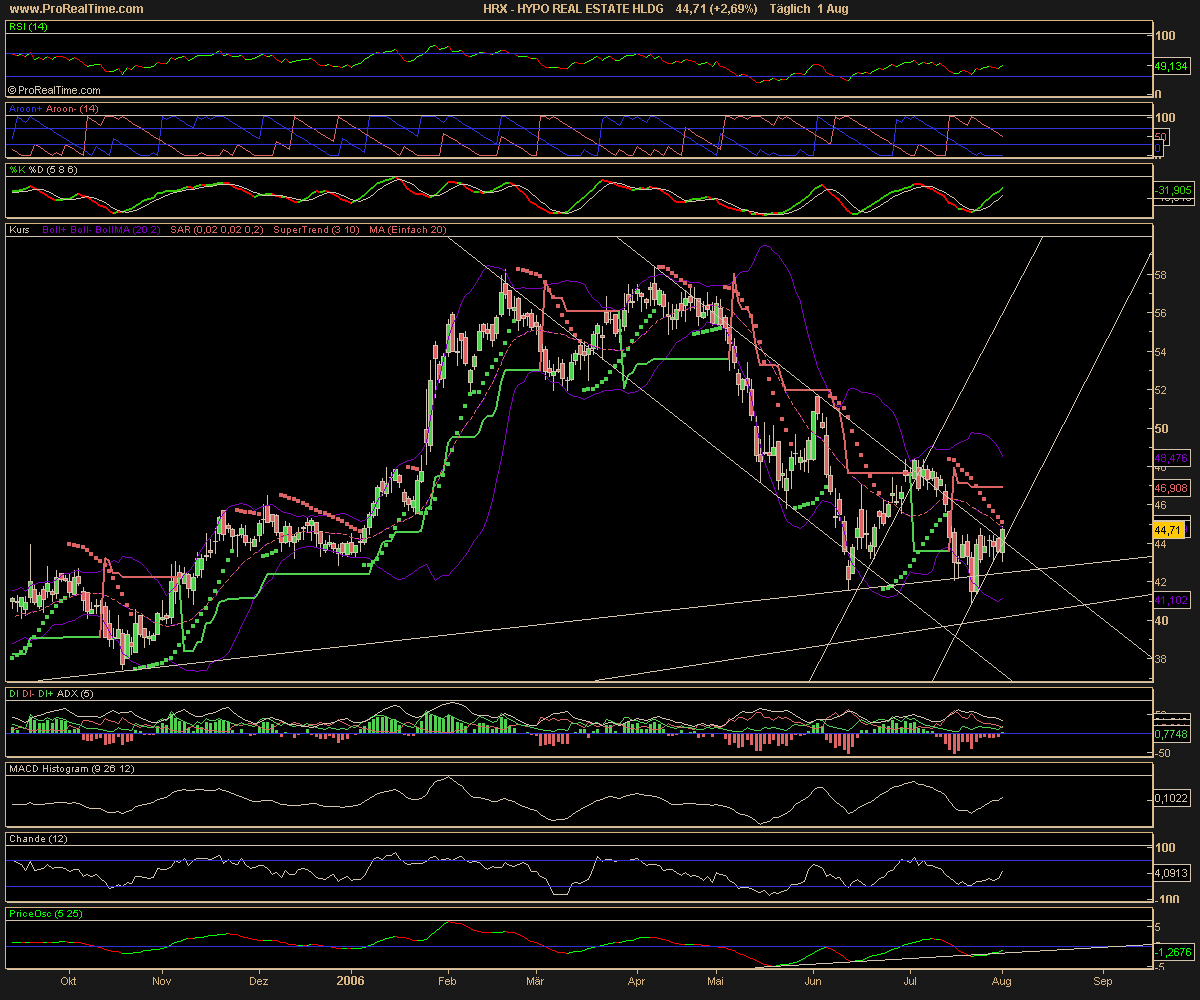This screenshot has width=1200, height=1000.
Task: Click the Nov month label on time axis
Action: click(161, 982)
